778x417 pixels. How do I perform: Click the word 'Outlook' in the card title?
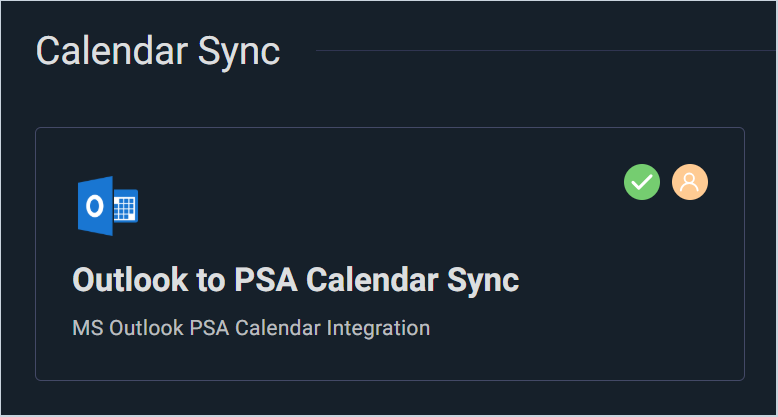point(135,279)
